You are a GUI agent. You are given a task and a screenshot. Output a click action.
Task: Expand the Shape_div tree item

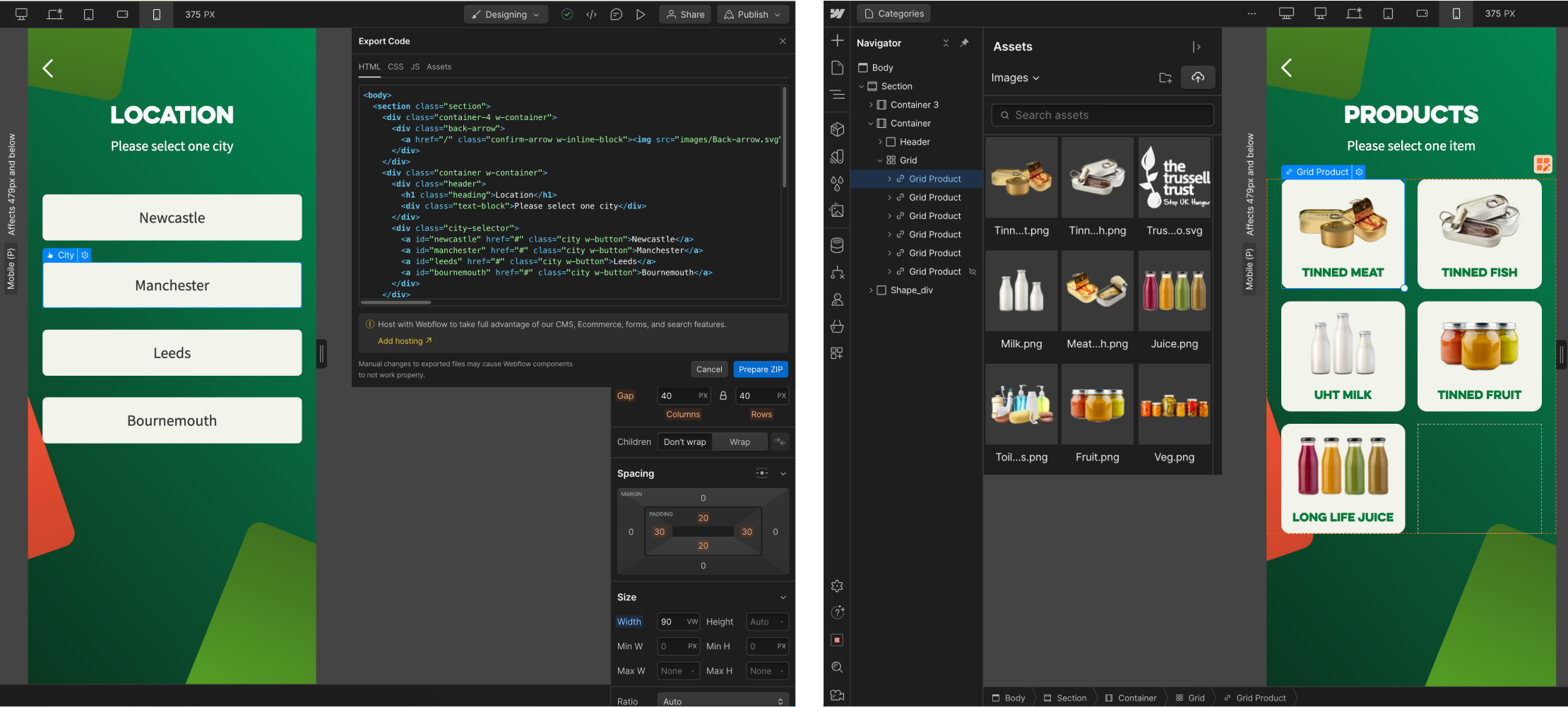coord(871,290)
